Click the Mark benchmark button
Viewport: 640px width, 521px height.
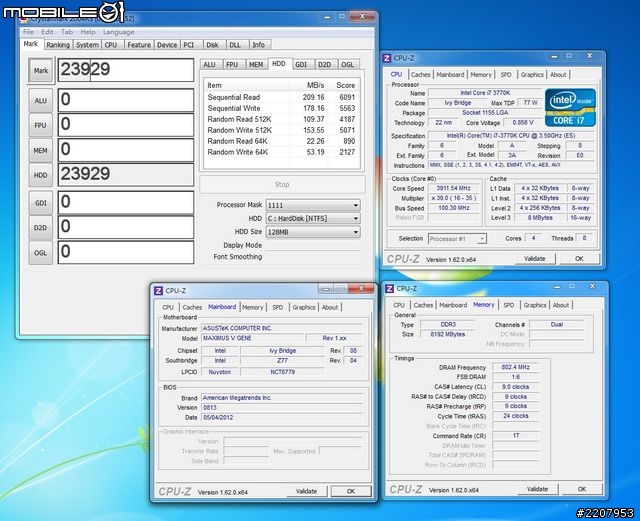40,71
